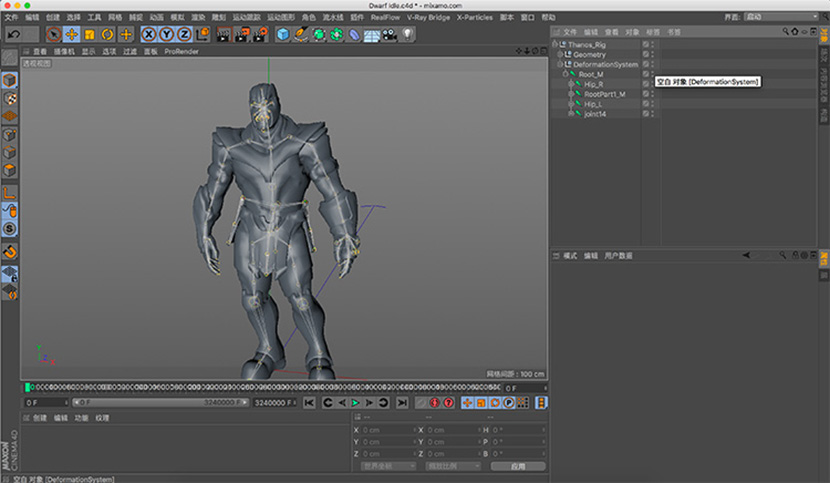Open the Edit Render Settings icon
The image size is (830, 483).
point(260,35)
